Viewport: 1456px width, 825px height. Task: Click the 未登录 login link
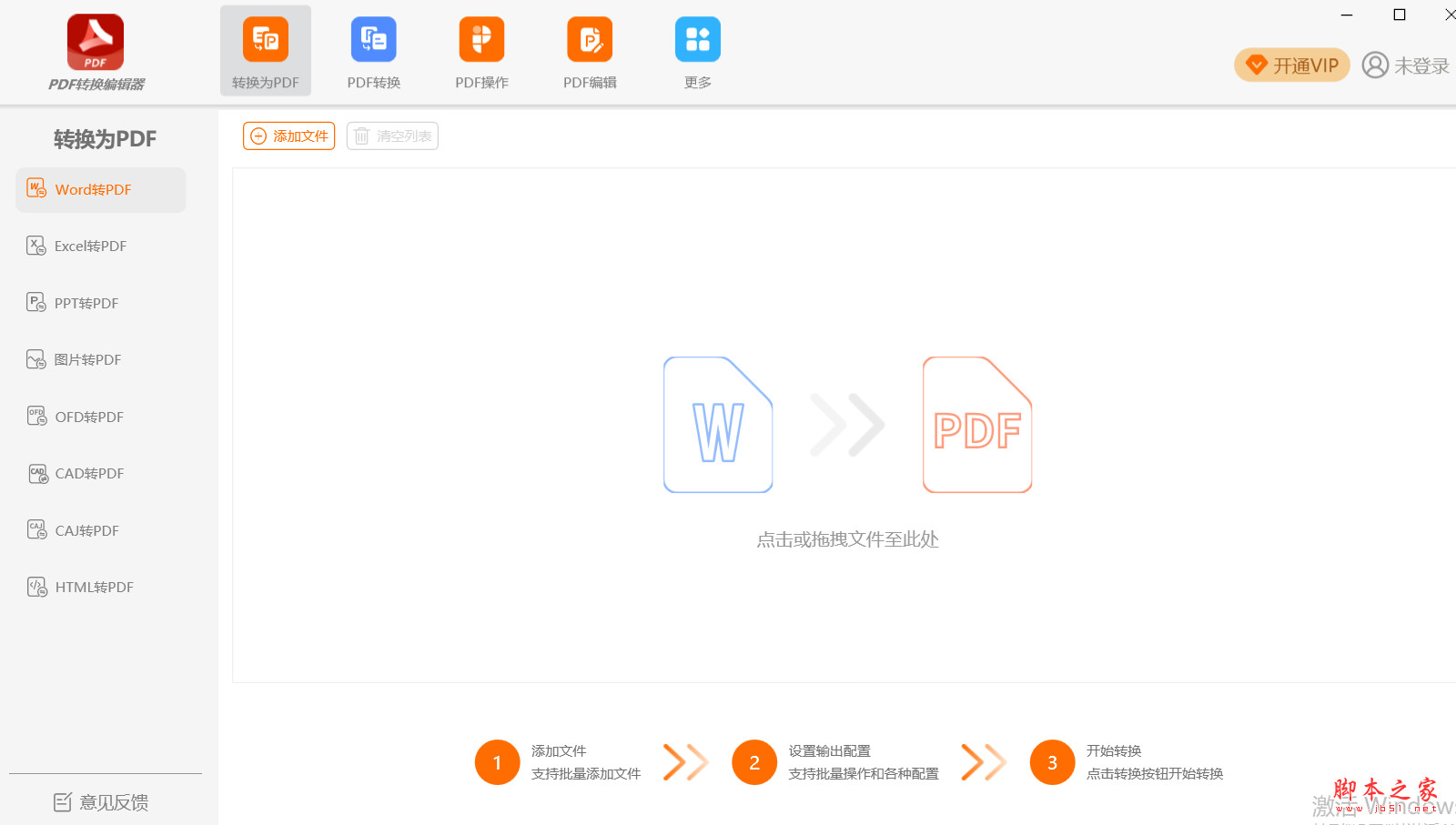[1421, 65]
